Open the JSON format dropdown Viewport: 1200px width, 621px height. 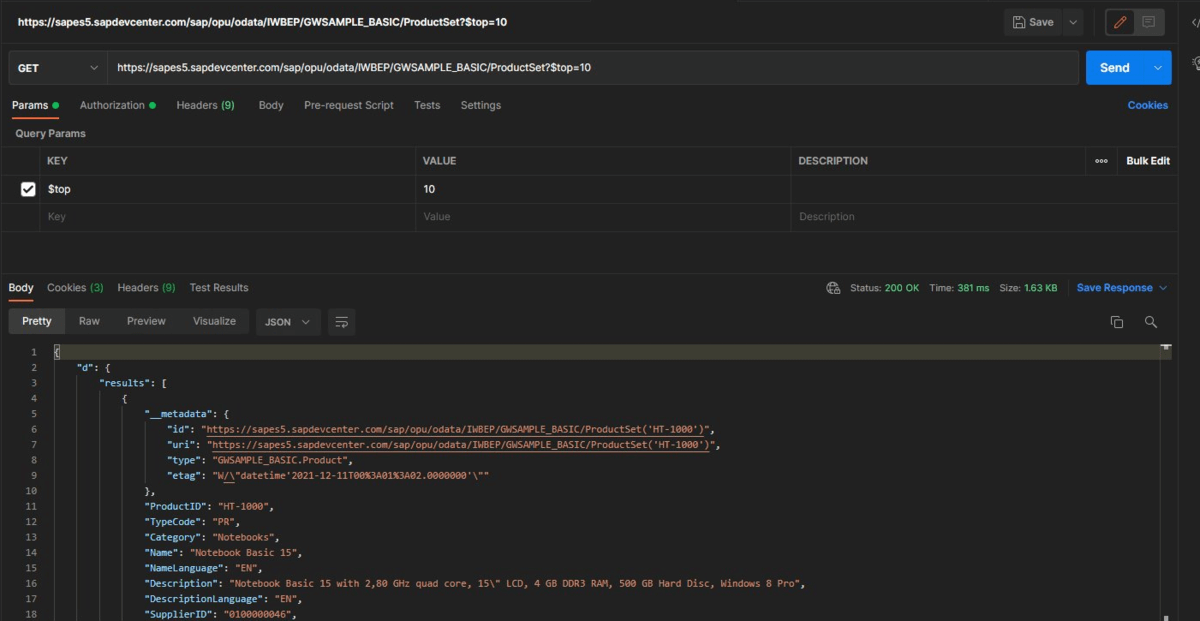[289, 322]
